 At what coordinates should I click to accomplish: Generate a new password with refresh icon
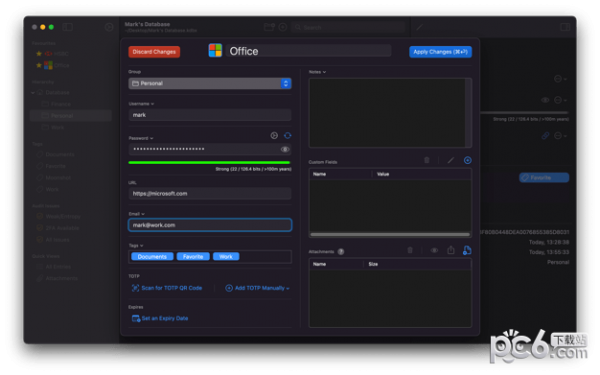coord(287,135)
